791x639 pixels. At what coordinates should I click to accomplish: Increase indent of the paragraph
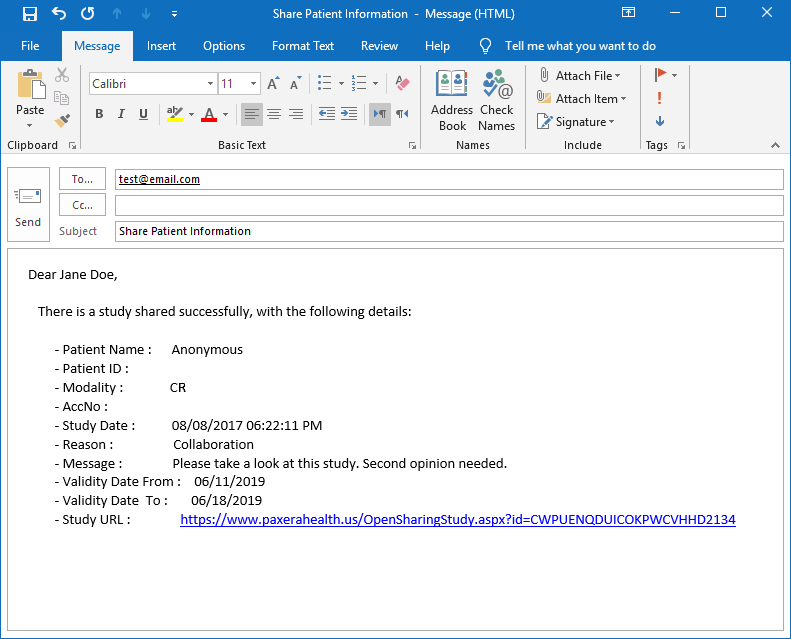[x=348, y=114]
